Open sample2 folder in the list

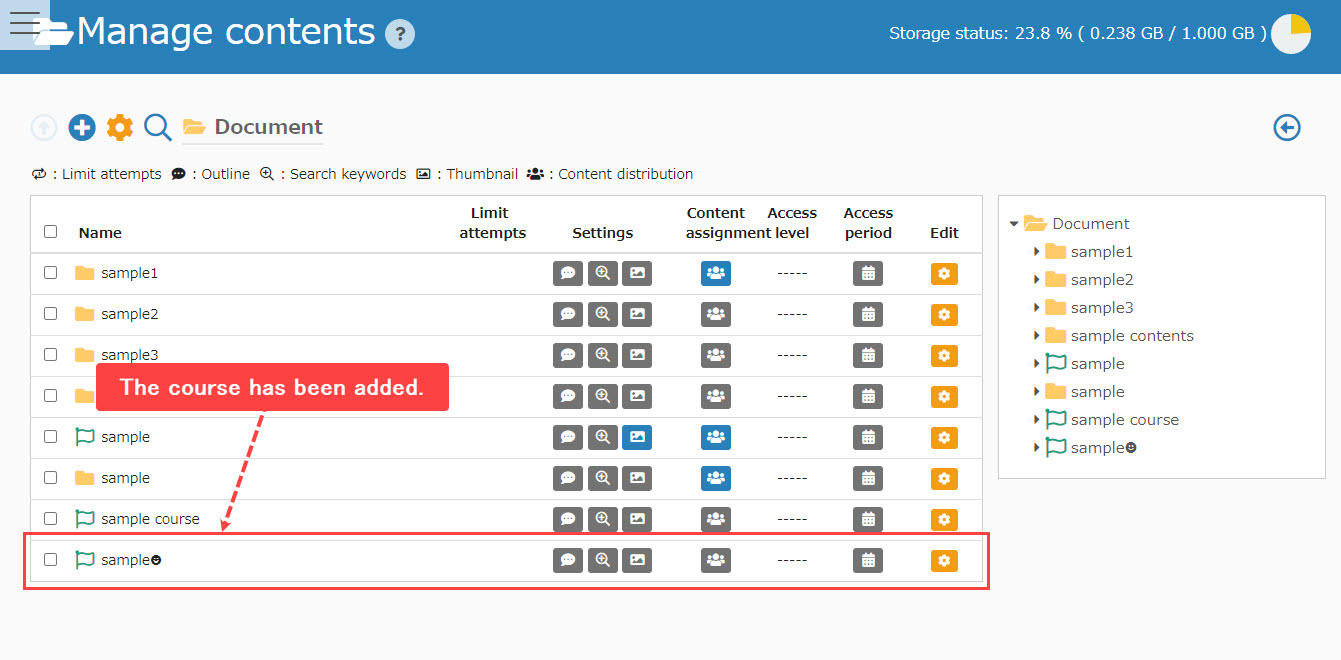tap(129, 314)
